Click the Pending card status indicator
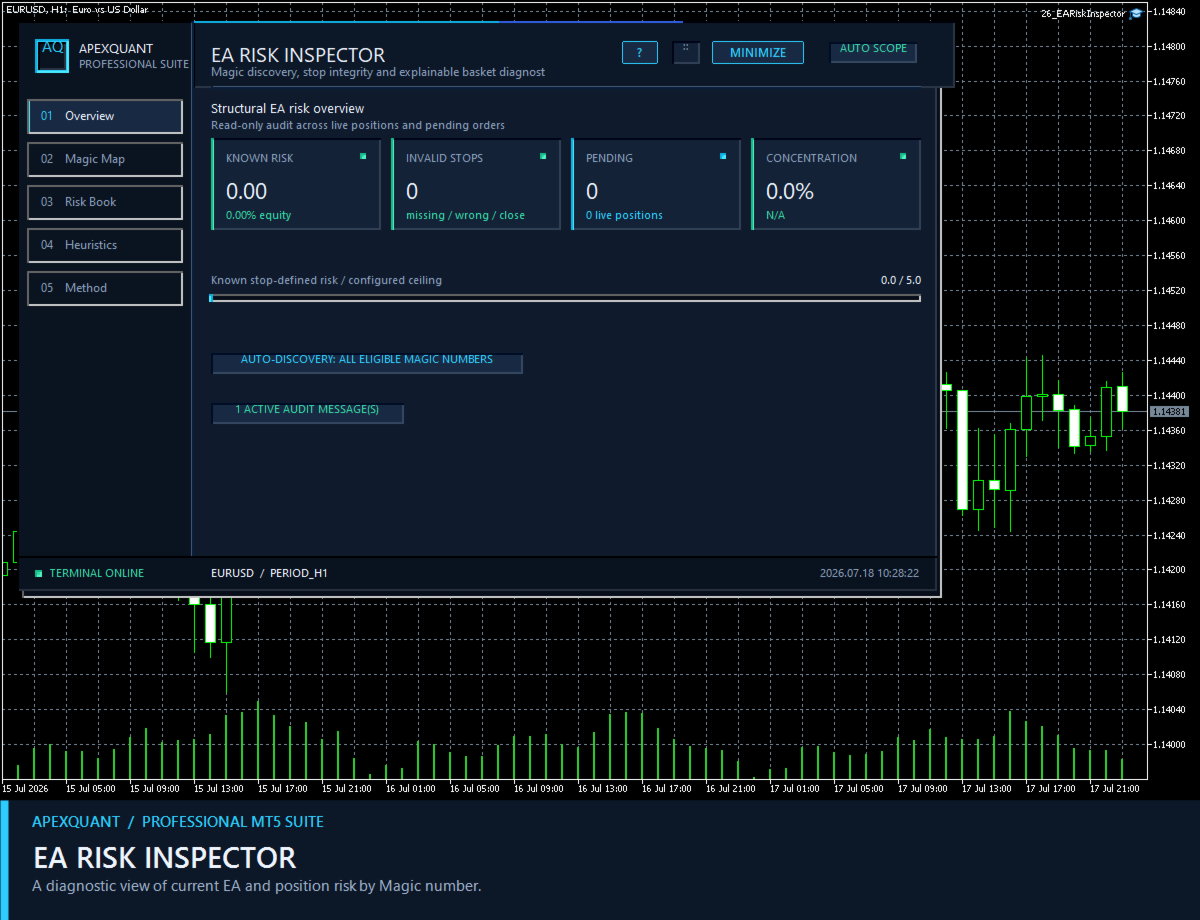Screen dimensions: 1200x920 (x=723, y=156)
